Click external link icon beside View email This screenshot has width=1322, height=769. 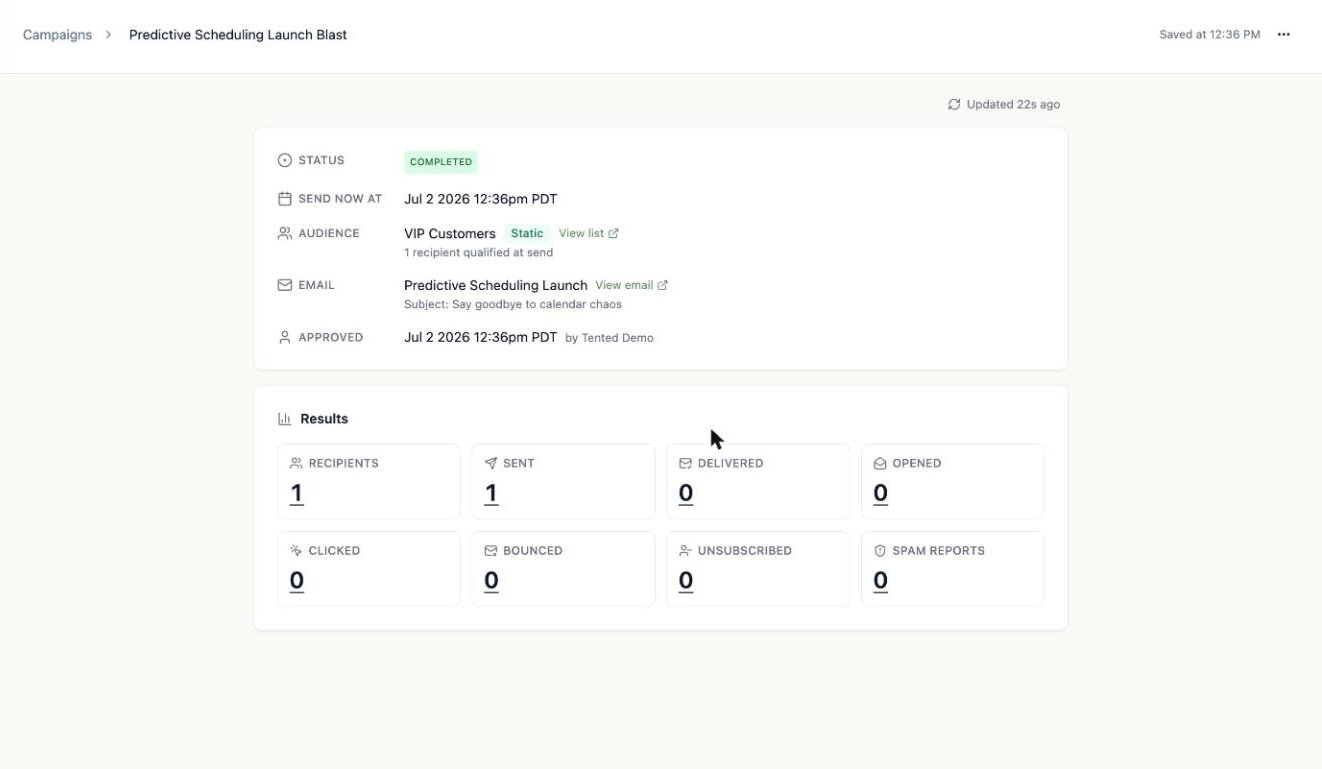(663, 285)
